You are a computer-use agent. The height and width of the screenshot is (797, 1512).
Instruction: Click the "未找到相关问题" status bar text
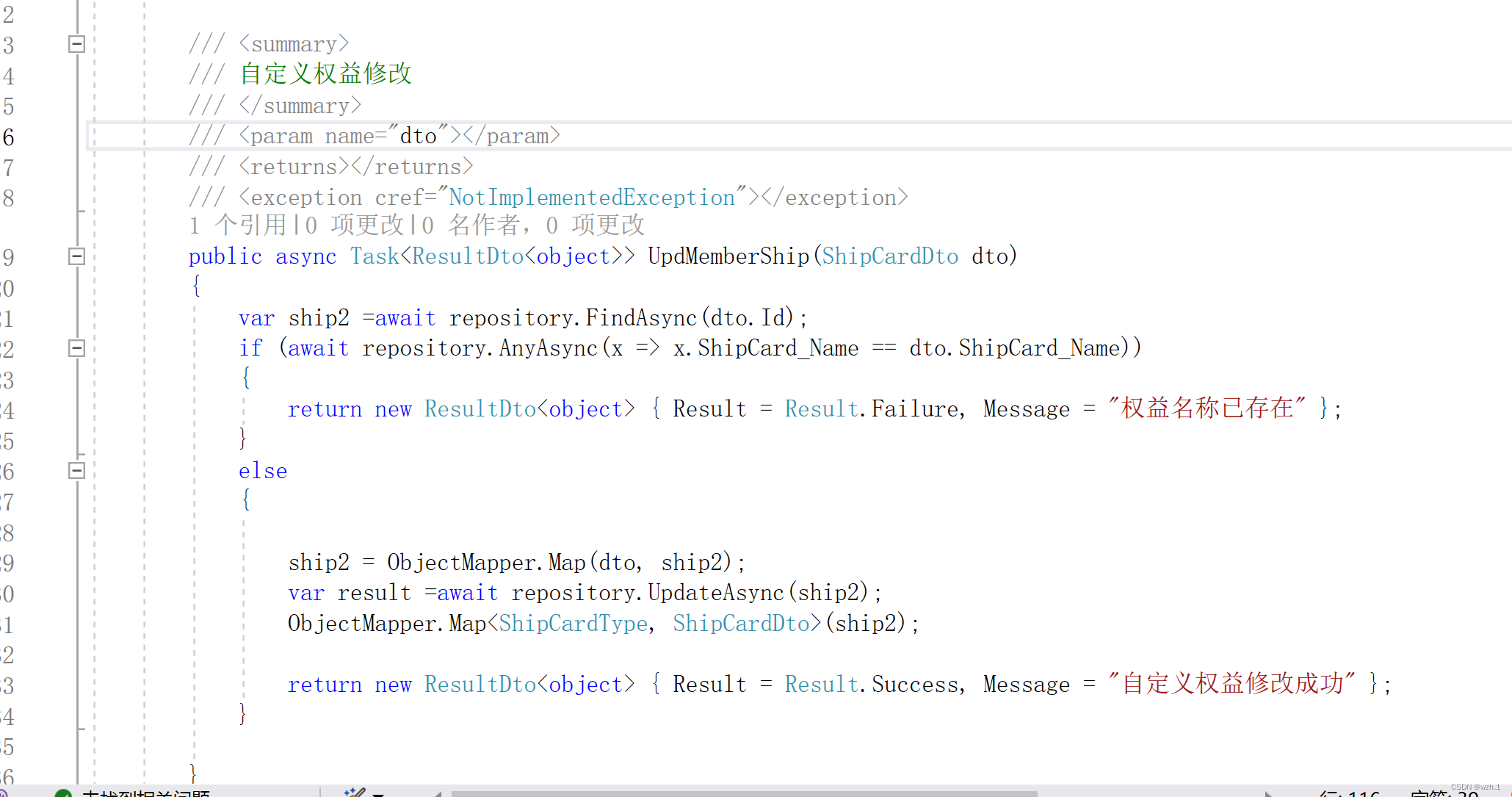pyautogui.click(x=147, y=793)
